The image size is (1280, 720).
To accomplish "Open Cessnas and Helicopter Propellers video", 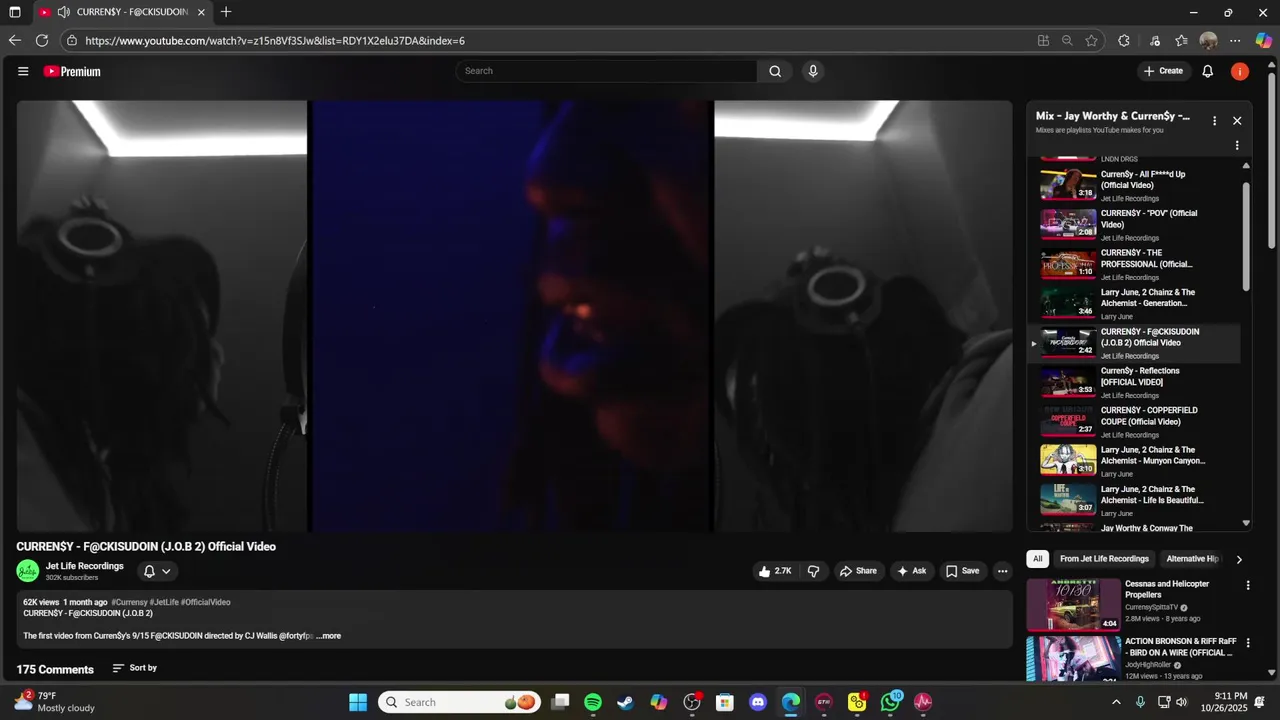I will pos(1167,589).
